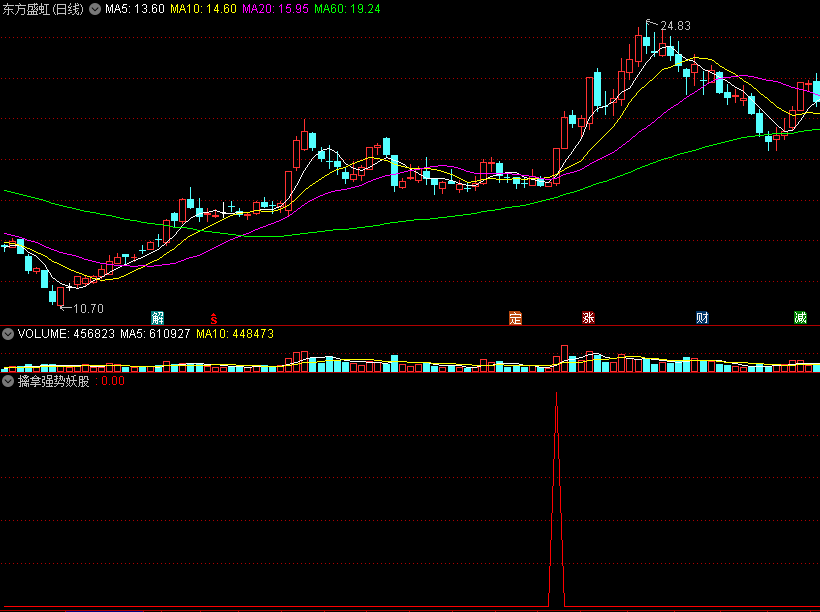Click the low price label 10.70

(88, 309)
